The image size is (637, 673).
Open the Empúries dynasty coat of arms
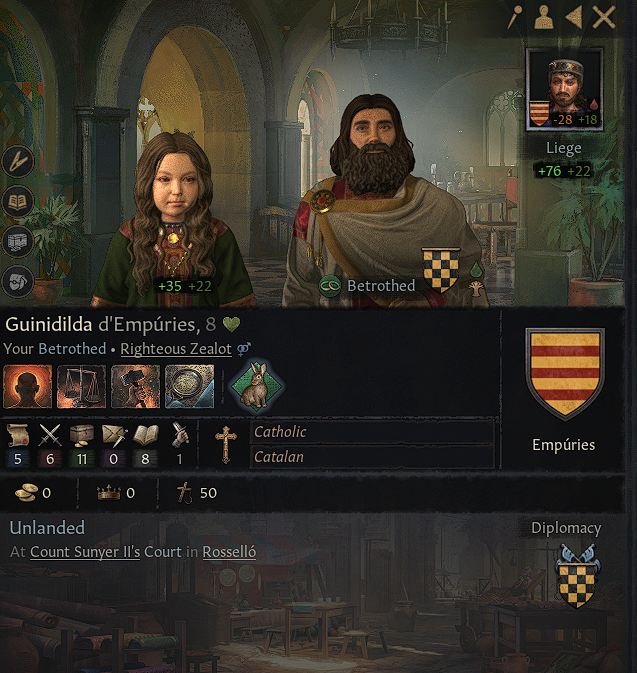[565, 374]
